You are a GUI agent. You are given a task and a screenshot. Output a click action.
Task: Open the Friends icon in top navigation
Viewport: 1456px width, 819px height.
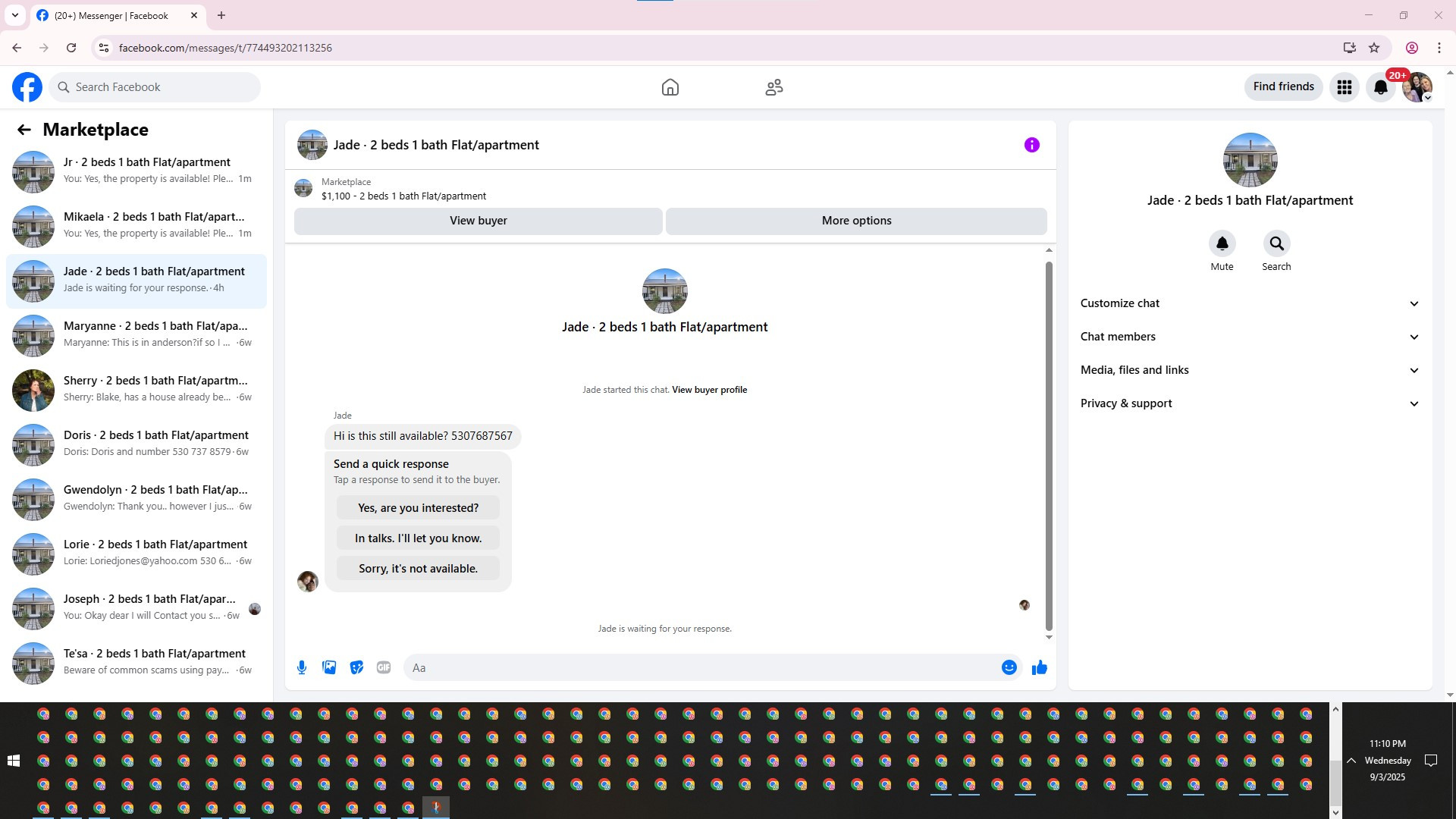774,87
